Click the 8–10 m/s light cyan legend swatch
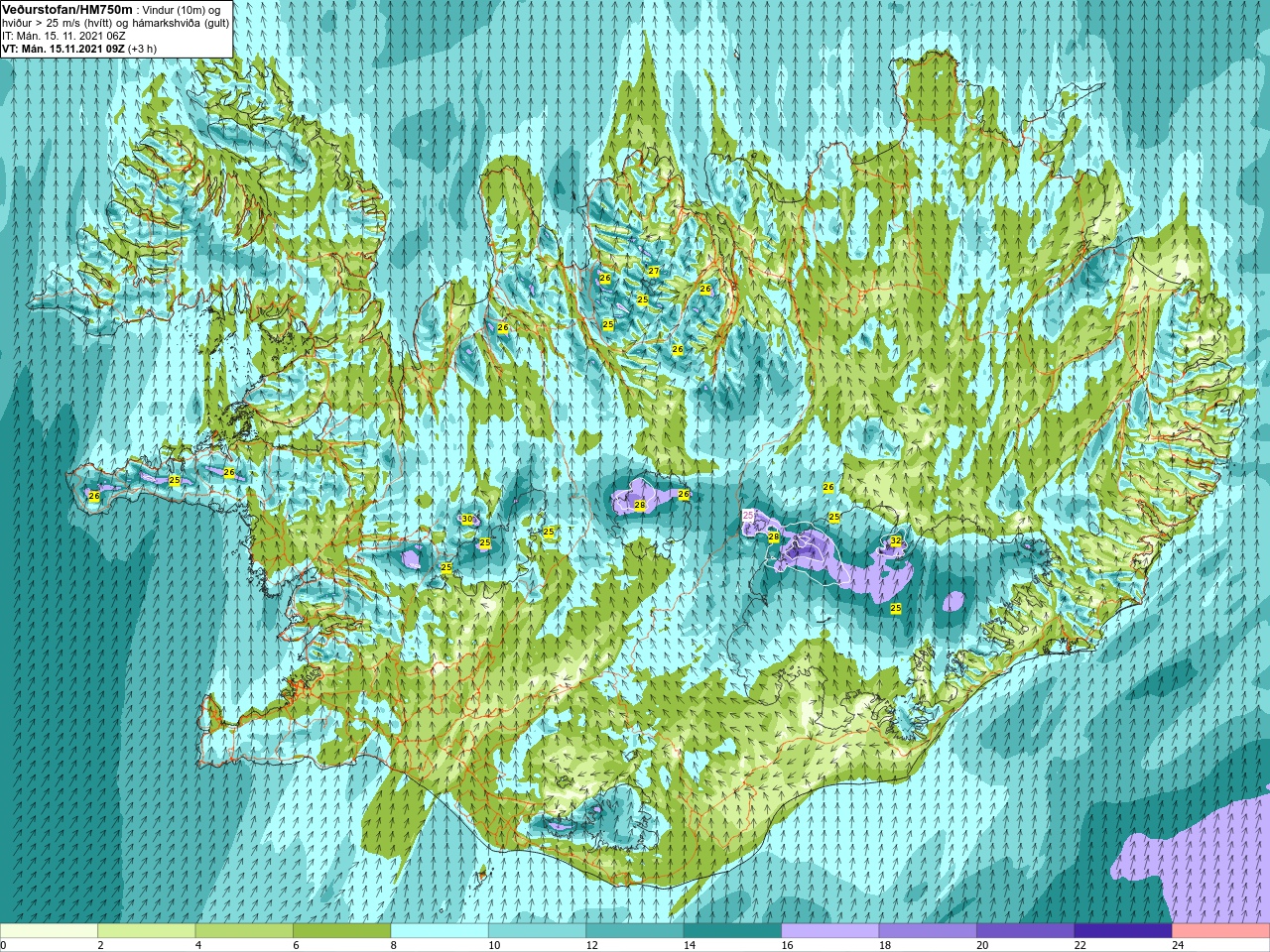Screen dimensions: 1270x952 coord(440,931)
